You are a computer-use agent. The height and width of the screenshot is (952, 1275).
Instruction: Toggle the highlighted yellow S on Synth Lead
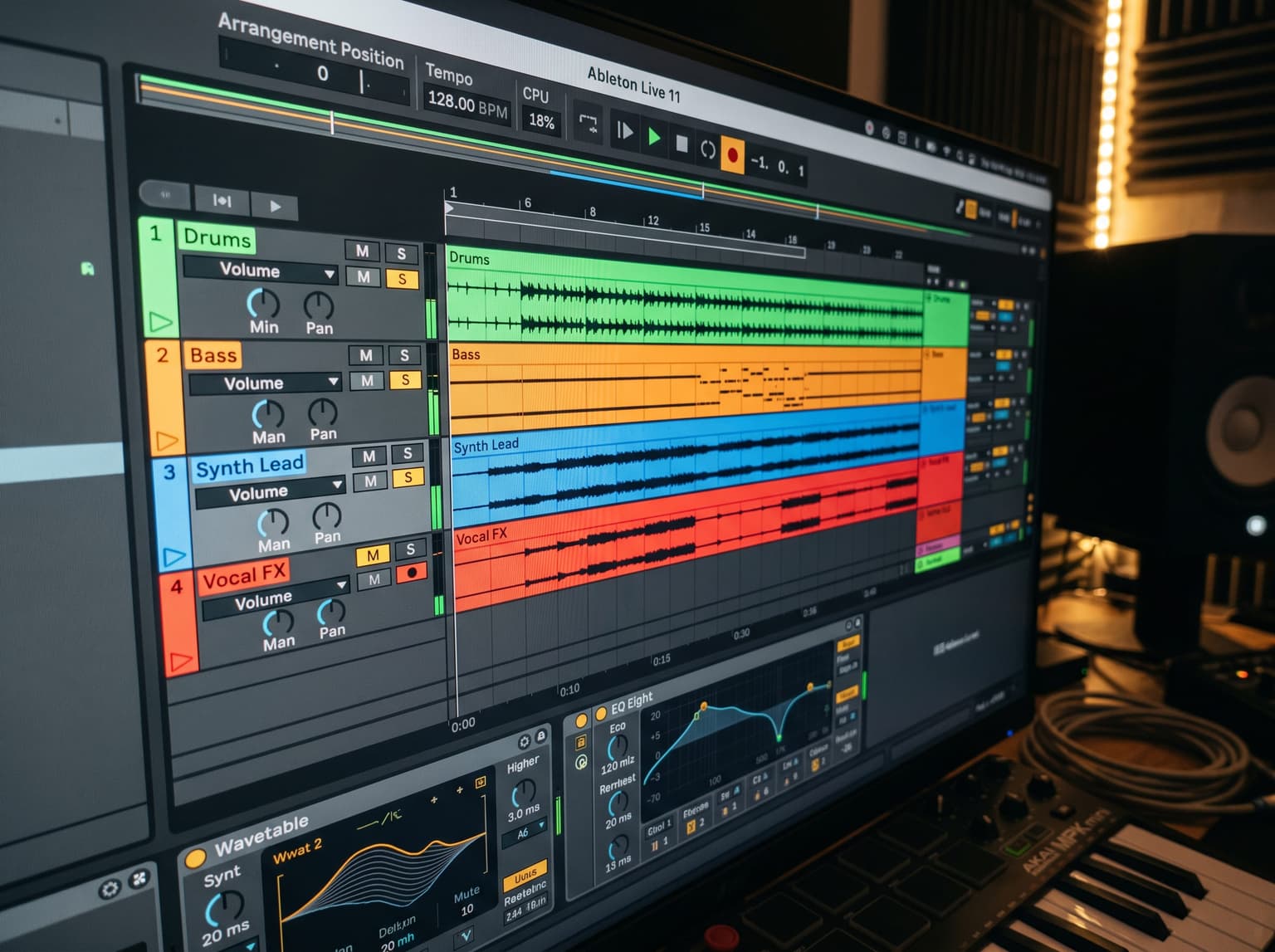(x=408, y=477)
